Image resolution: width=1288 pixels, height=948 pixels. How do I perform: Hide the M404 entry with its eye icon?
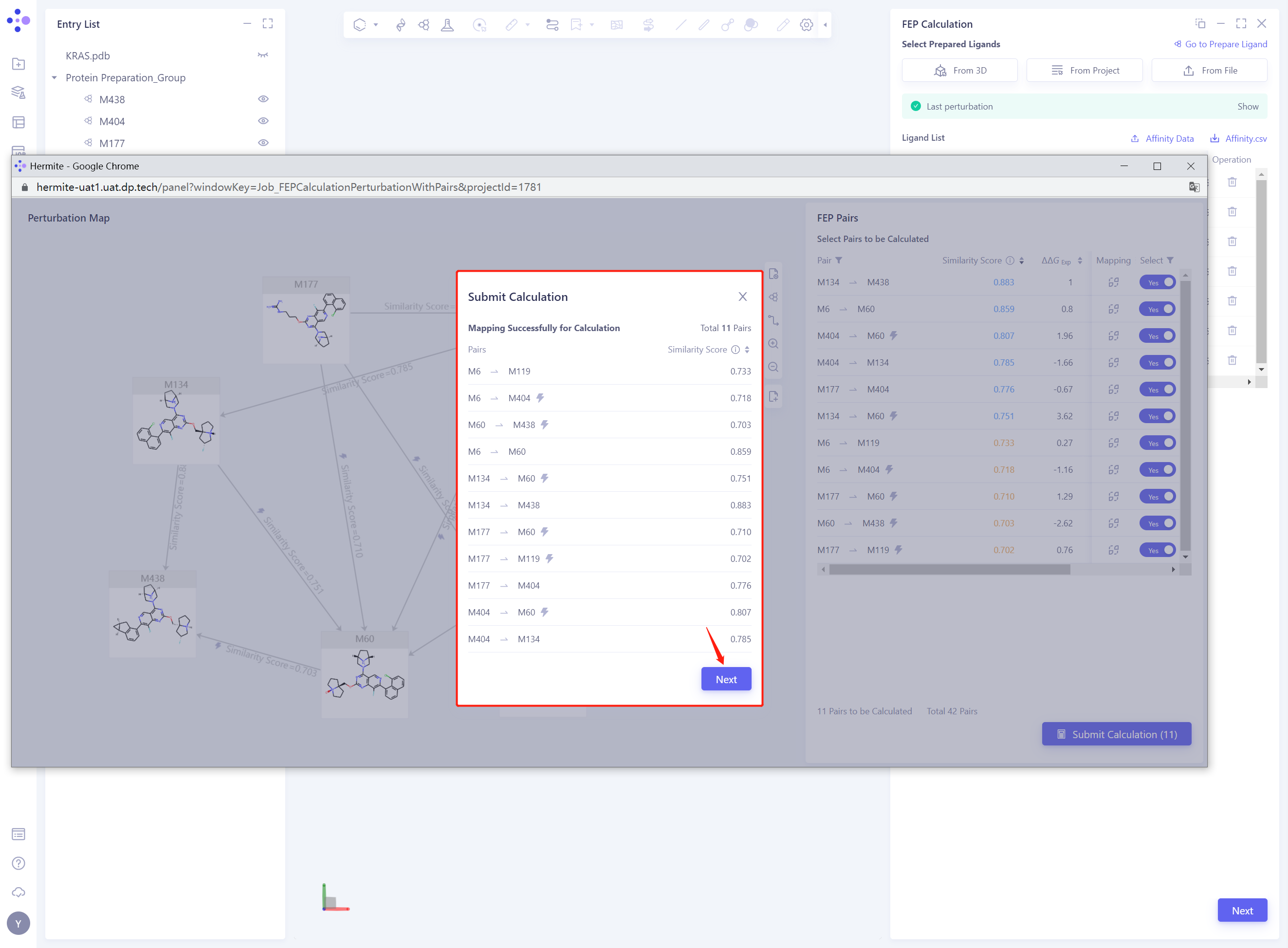coord(263,121)
